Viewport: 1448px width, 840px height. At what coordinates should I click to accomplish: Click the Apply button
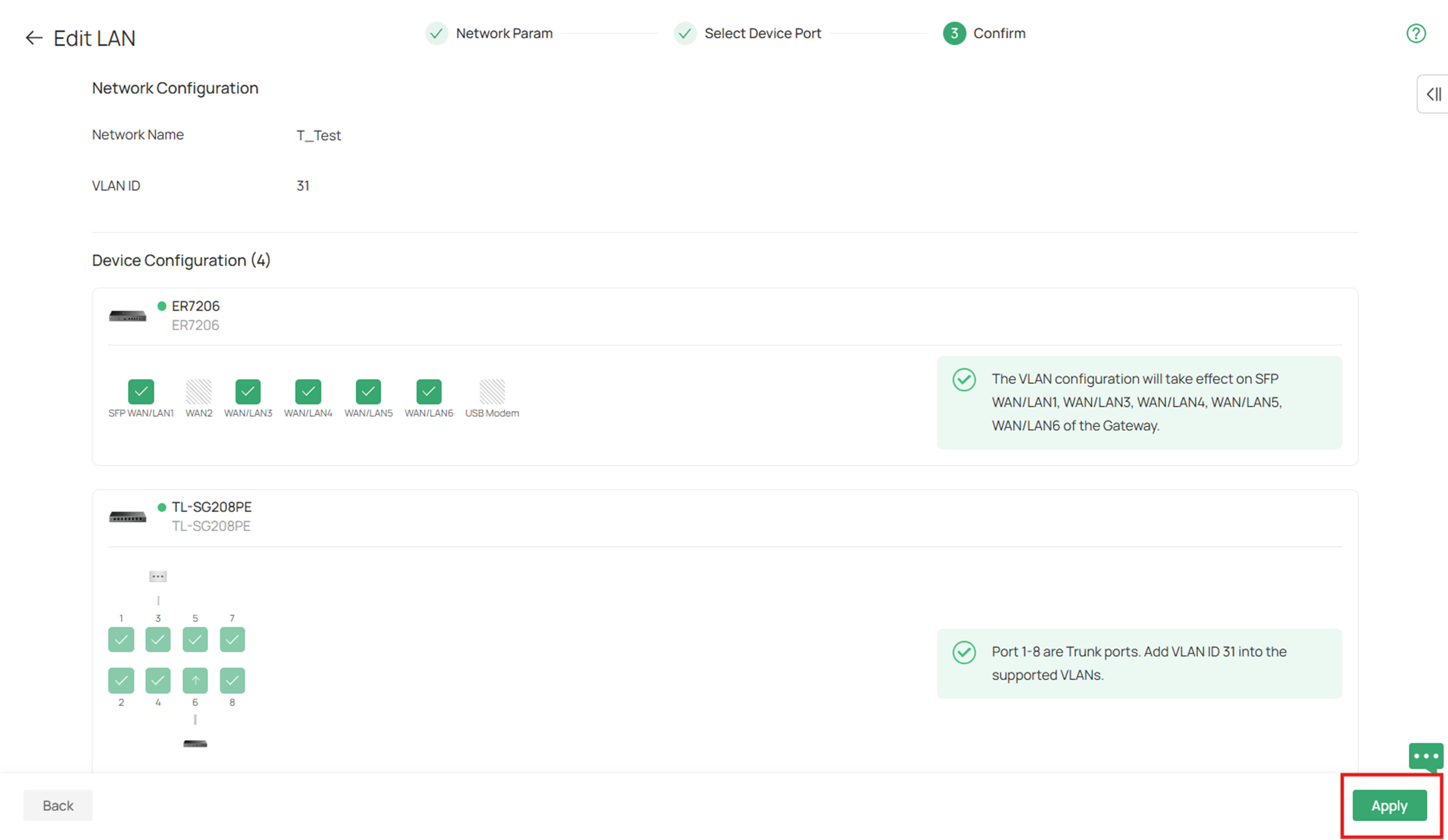tap(1389, 806)
